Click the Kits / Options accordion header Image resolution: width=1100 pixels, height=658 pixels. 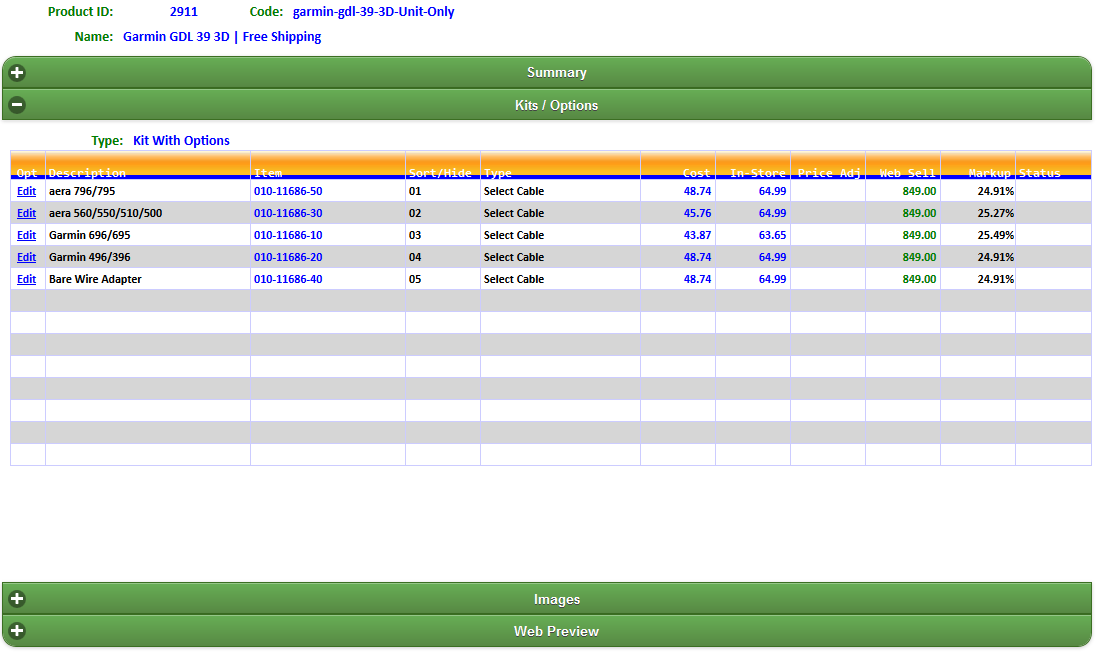coord(547,105)
